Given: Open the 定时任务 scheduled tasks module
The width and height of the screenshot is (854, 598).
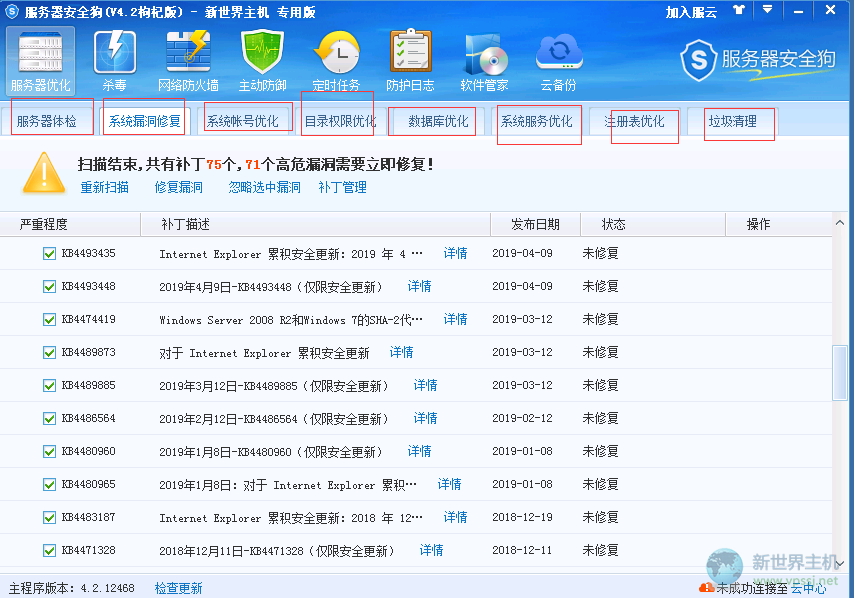Looking at the screenshot, I should 336,60.
